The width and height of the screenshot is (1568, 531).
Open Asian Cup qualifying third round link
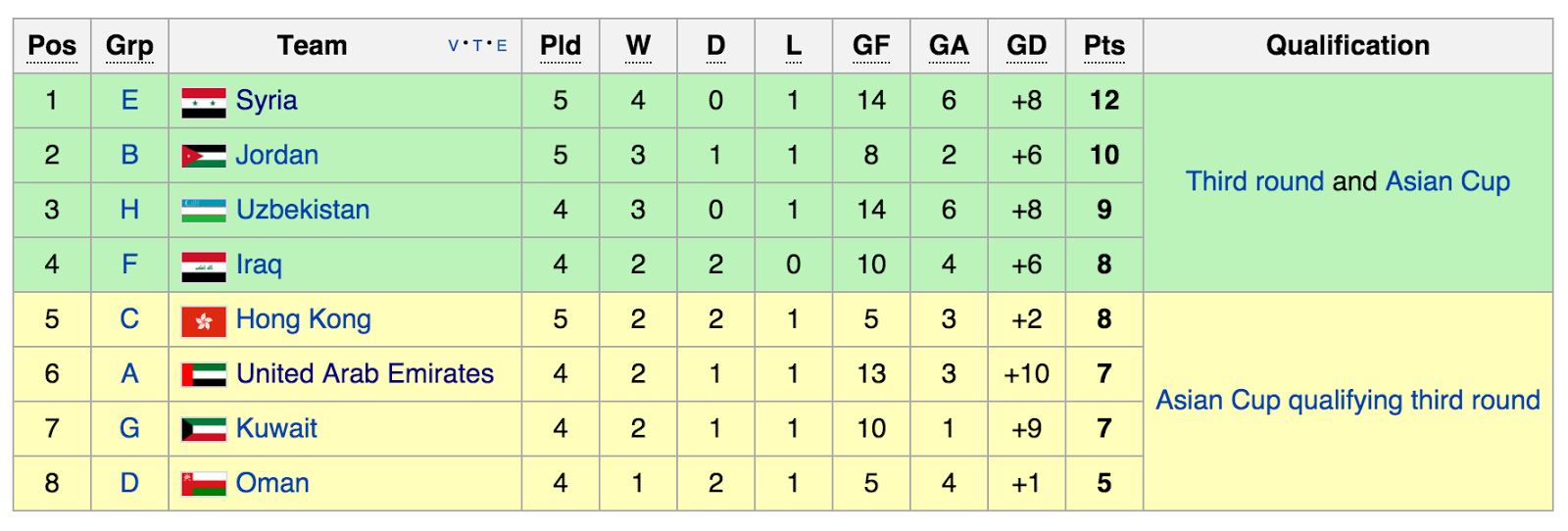1347,401
